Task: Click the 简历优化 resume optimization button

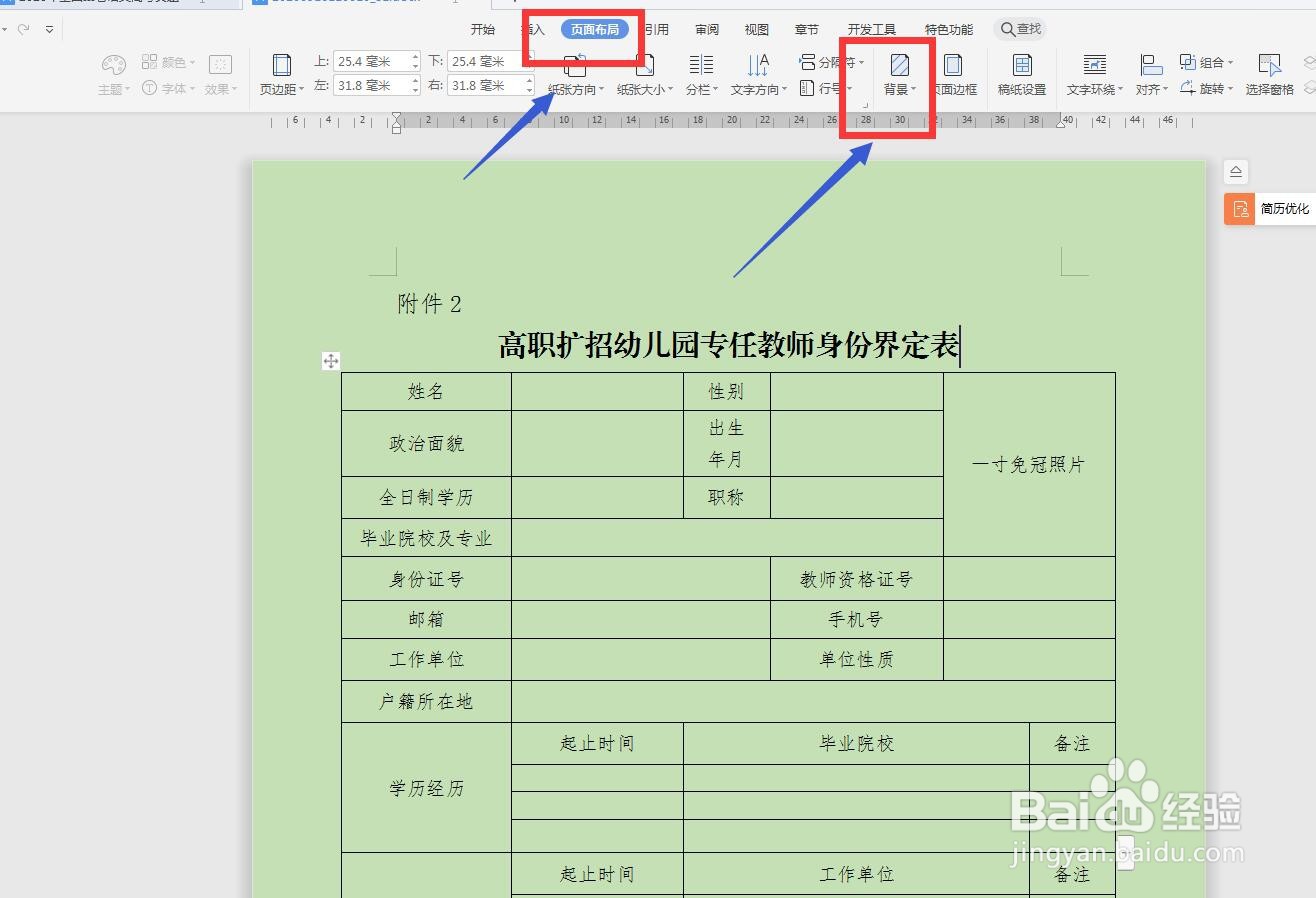Action: tap(1270, 209)
